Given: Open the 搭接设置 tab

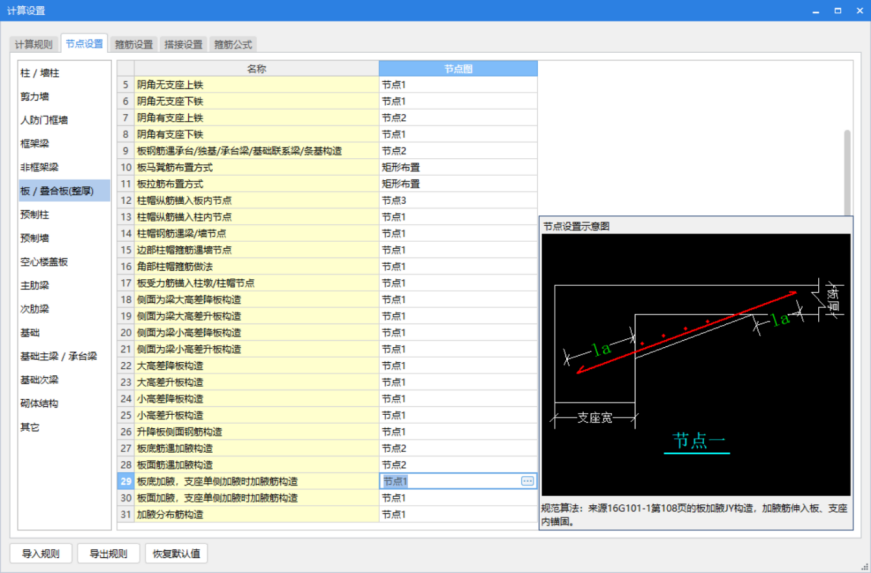Looking at the screenshot, I should tap(183, 44).
